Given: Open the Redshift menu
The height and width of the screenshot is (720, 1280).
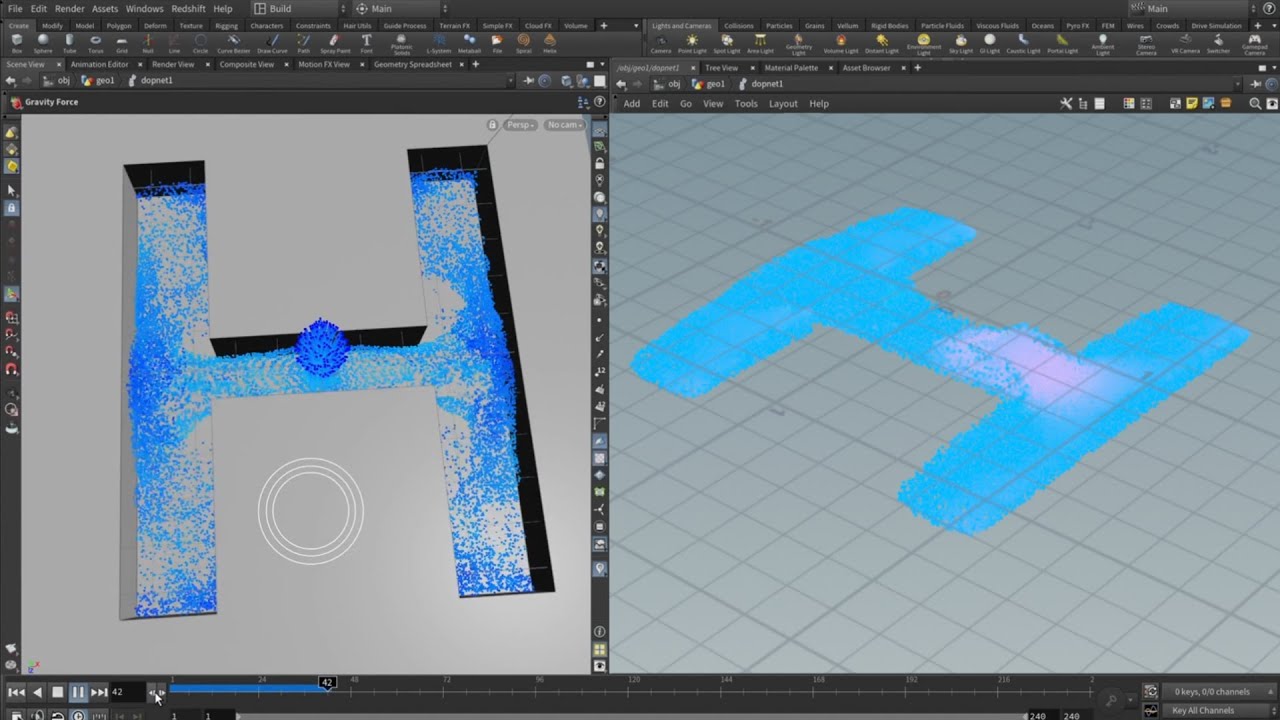Looking at the screenshot, I should tap(189, 8).
